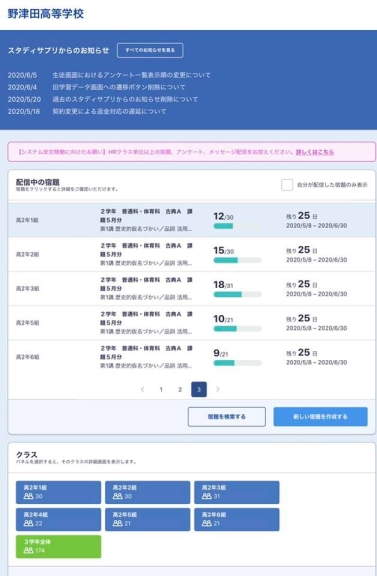Open the 高2年1組 homework row

coord(191,220)
